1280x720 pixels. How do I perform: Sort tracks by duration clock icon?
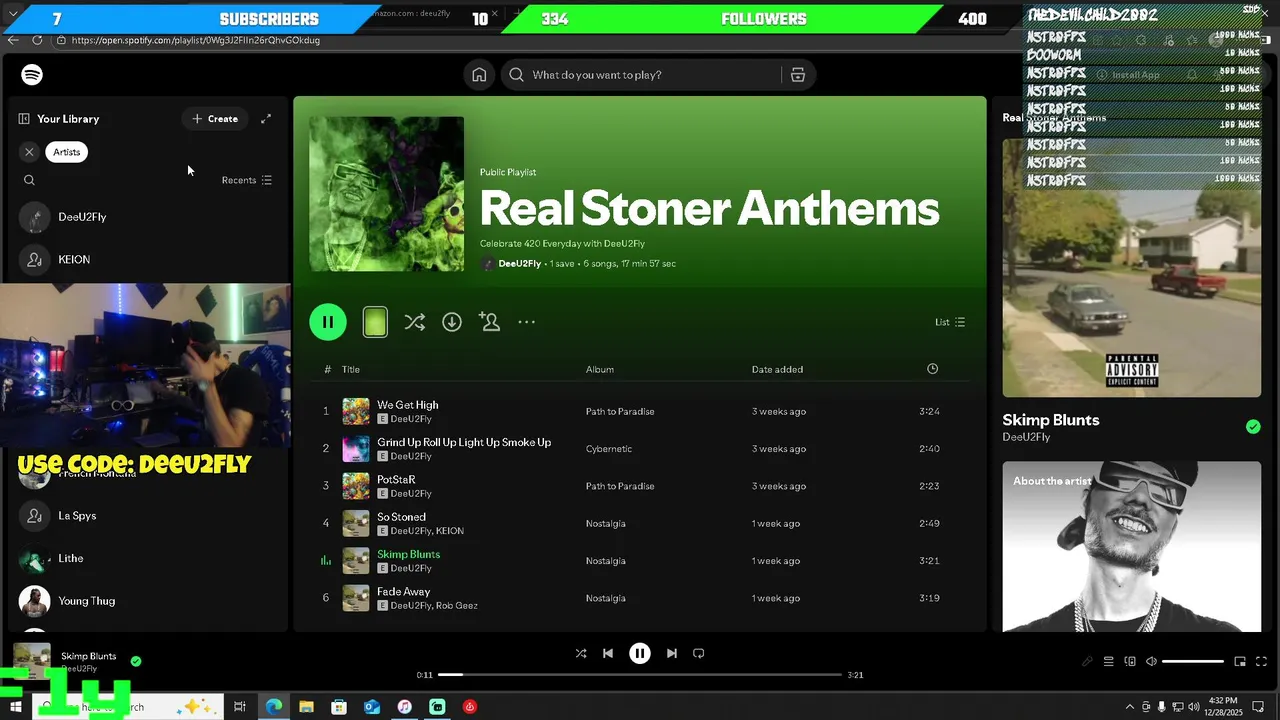[x=932, y=369]
